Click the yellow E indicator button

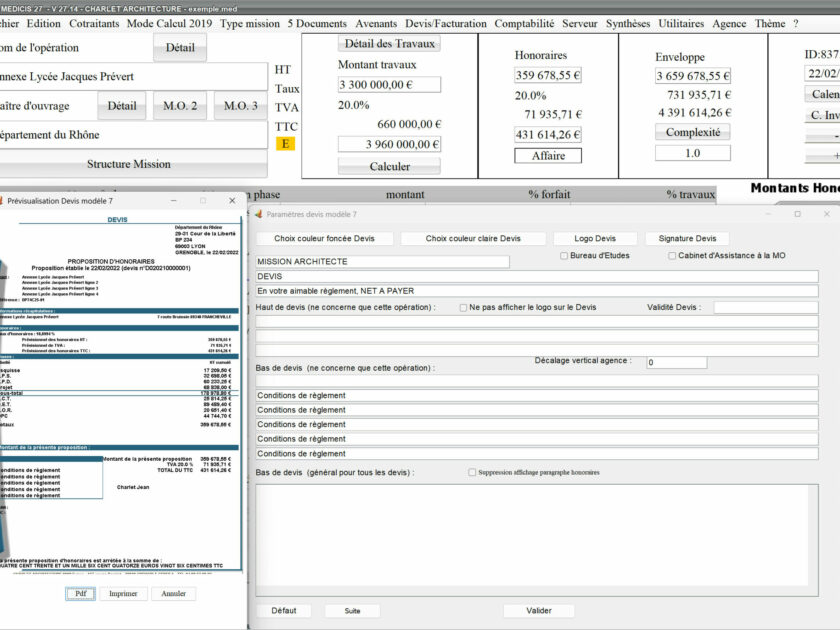tap(285, 144)
